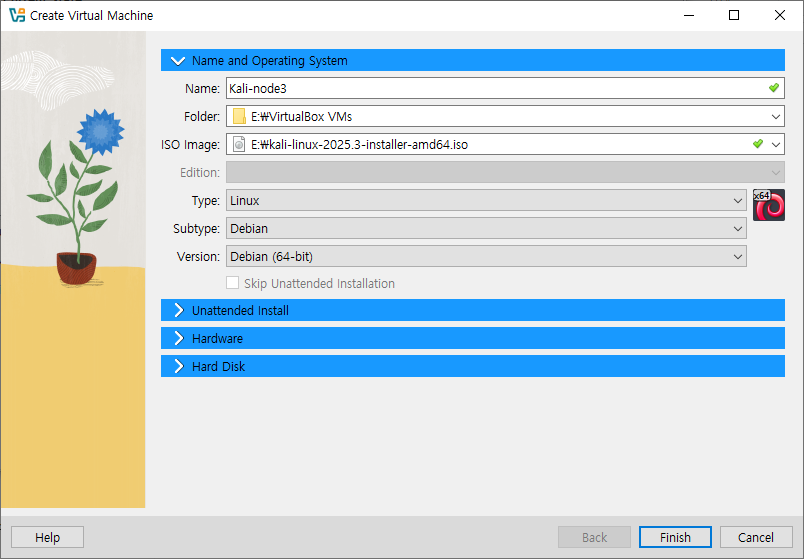Click the Debian x64 OS icon
Image resolution: width=804 pixels, height=559 pixels.
click(x=769, y=205)
